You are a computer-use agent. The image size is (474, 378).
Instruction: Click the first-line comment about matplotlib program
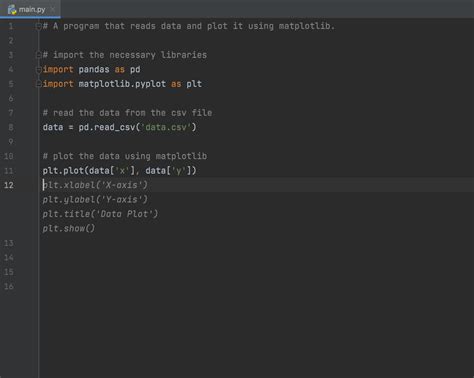point(189,26)
